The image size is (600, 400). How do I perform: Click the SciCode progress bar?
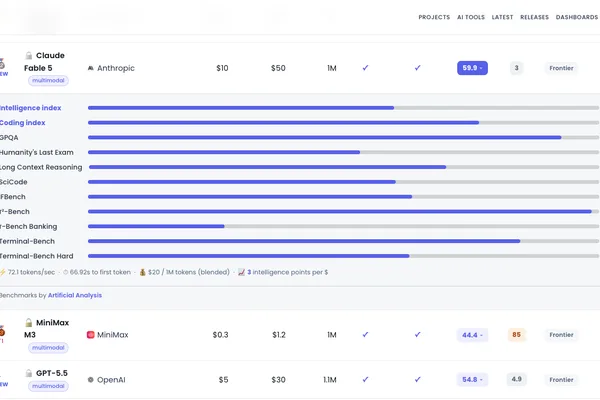(343, 182)
